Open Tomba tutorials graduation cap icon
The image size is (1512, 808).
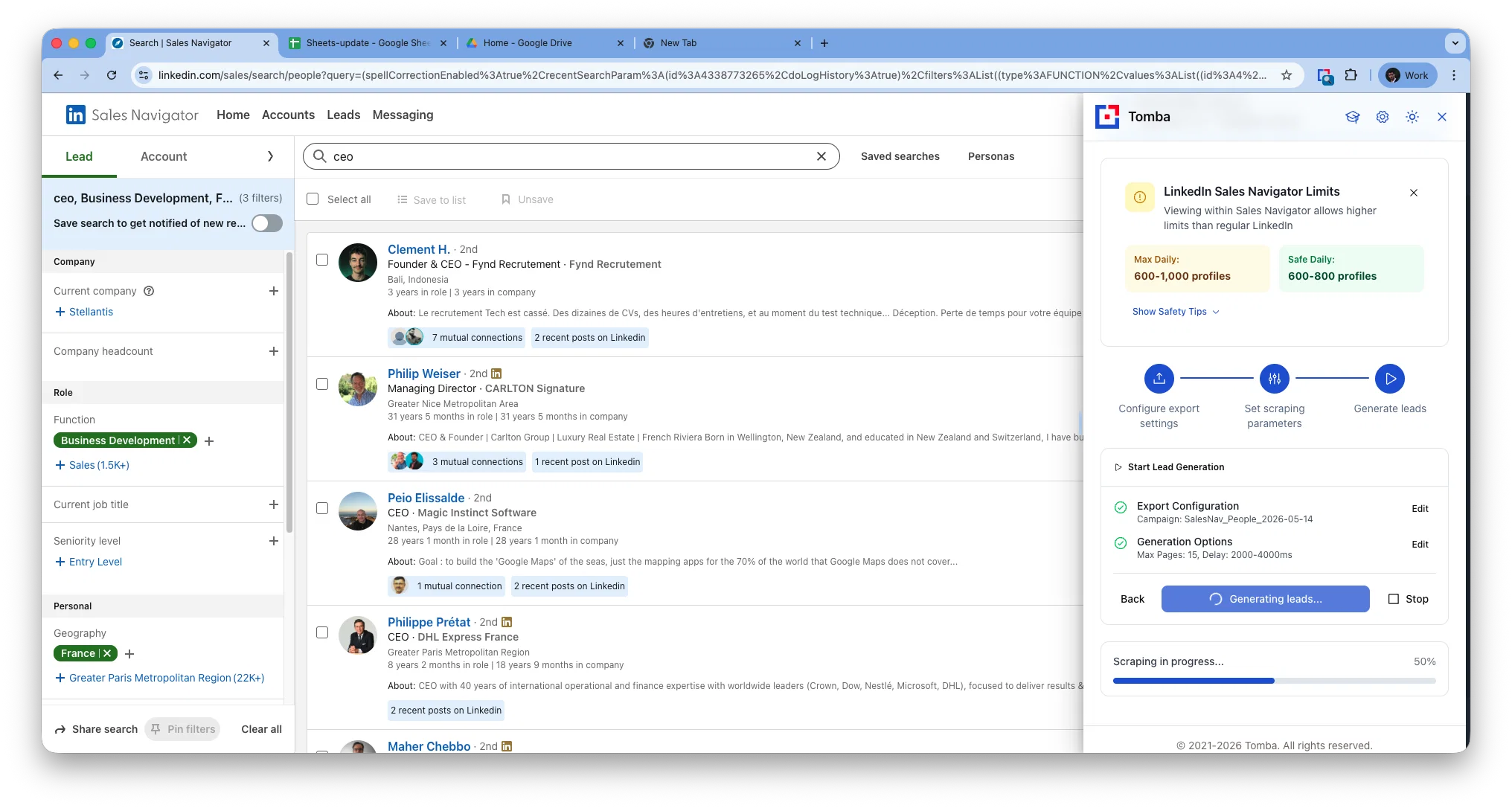click(1353, 117)
